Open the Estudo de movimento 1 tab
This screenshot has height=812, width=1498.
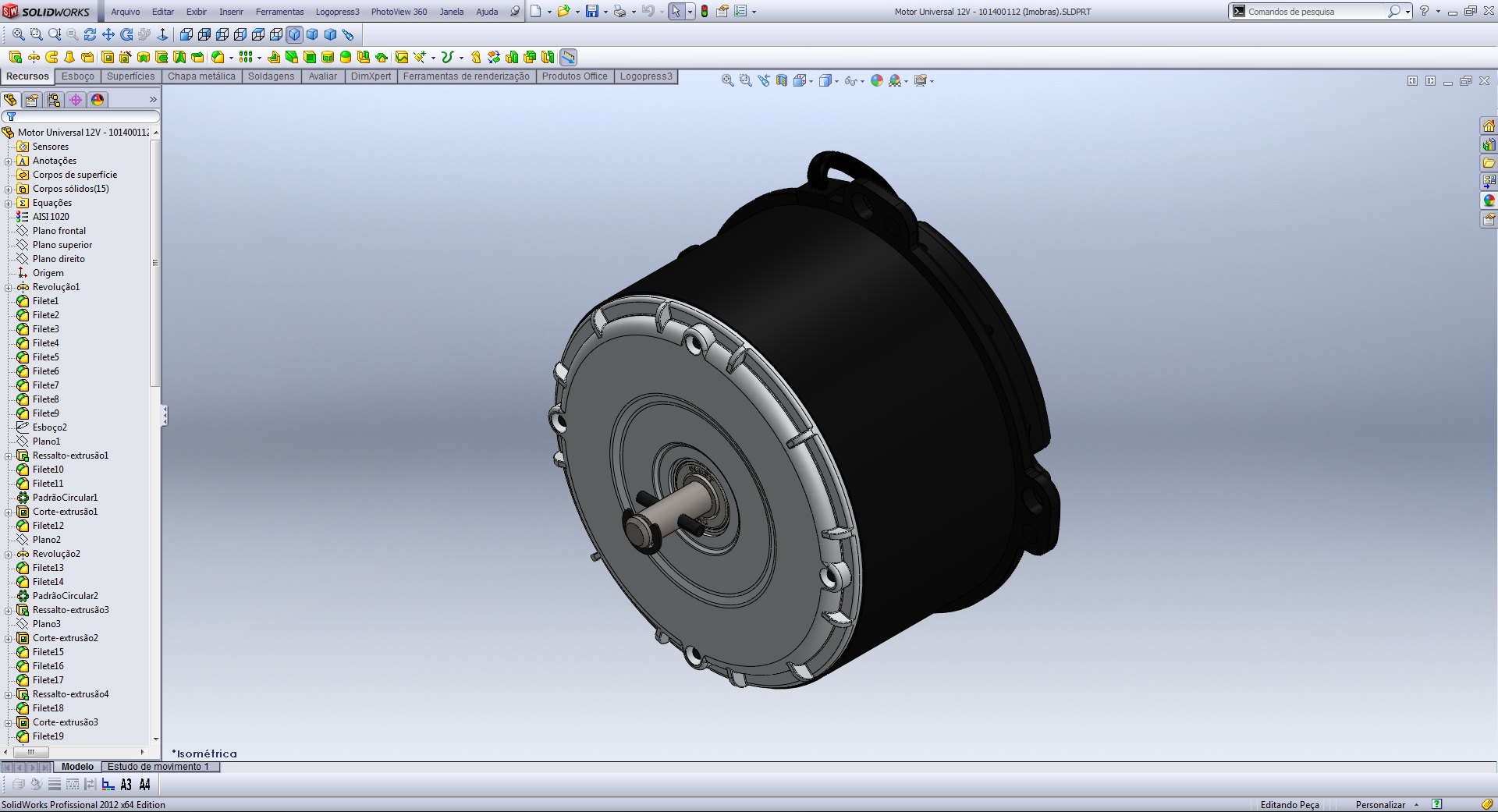click(158, 767)
